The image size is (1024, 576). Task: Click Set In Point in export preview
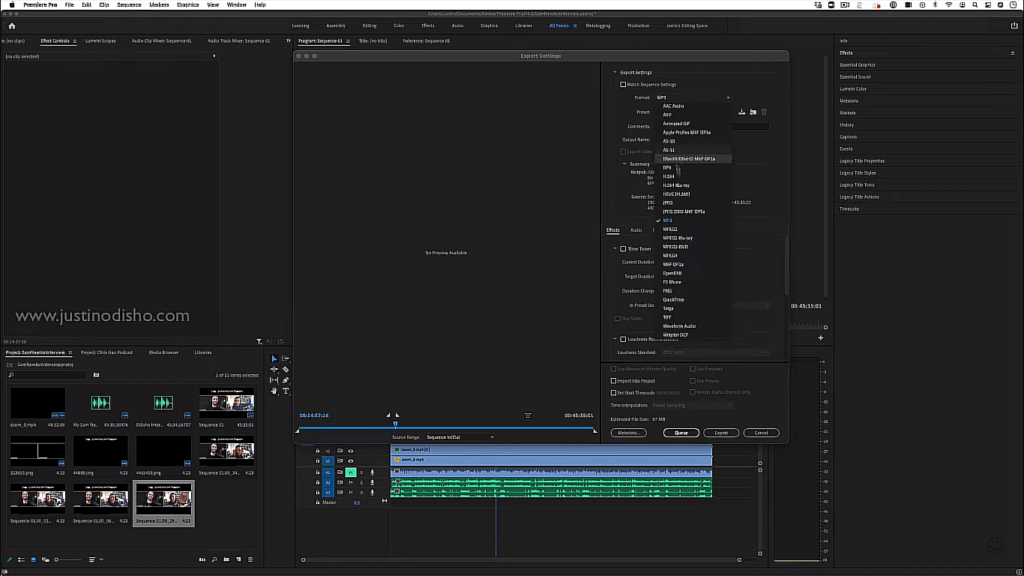pyautogui.click(x=389, y=415)
